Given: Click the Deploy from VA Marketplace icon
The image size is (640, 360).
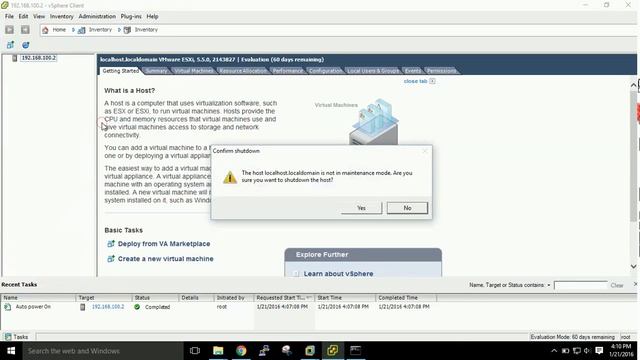Looking at the screenshot, I should tap(111, 244).
